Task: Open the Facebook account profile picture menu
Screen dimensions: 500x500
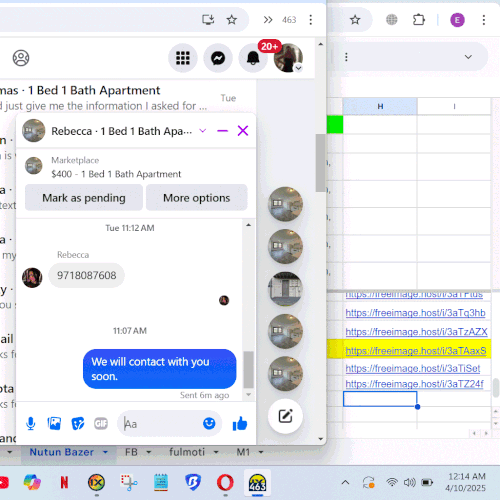Action: pos(288,58)
